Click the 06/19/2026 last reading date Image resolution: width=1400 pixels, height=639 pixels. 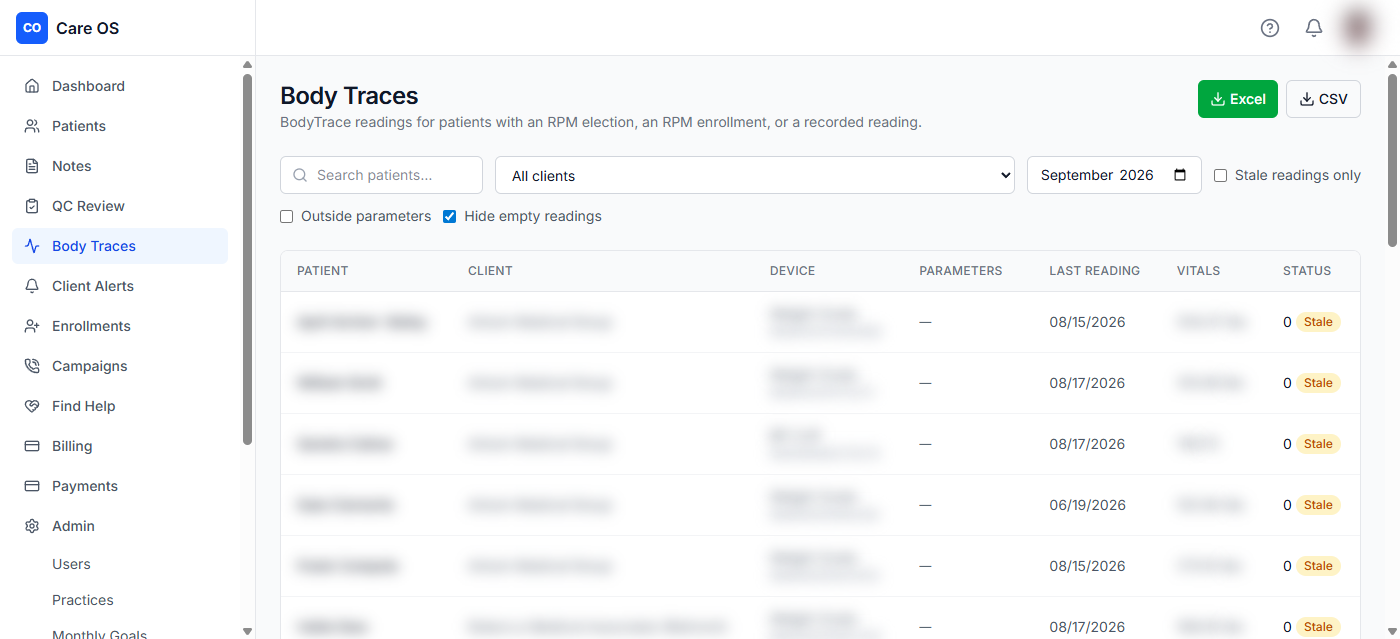[x=1087, y=505]
